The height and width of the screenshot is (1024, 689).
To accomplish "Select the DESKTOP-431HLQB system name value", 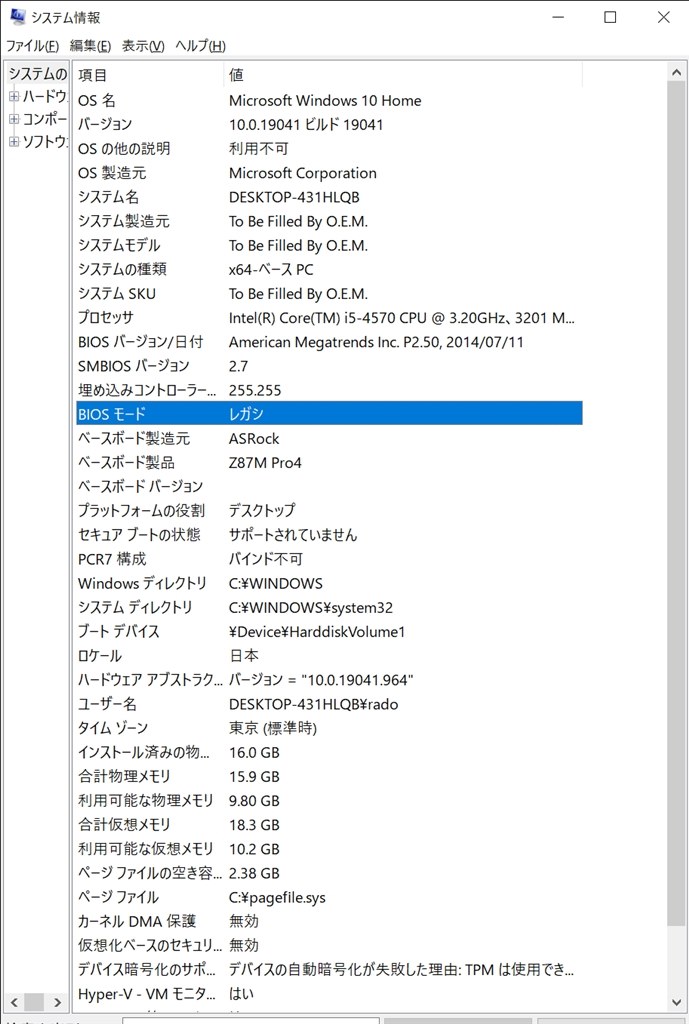I will coord(294,197).
